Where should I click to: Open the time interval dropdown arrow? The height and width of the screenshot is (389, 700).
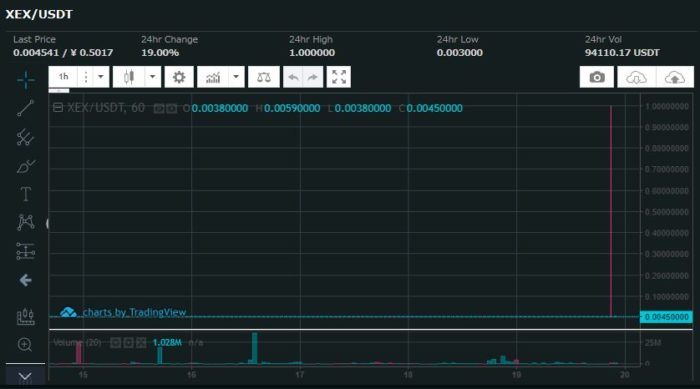click(101, 77)
